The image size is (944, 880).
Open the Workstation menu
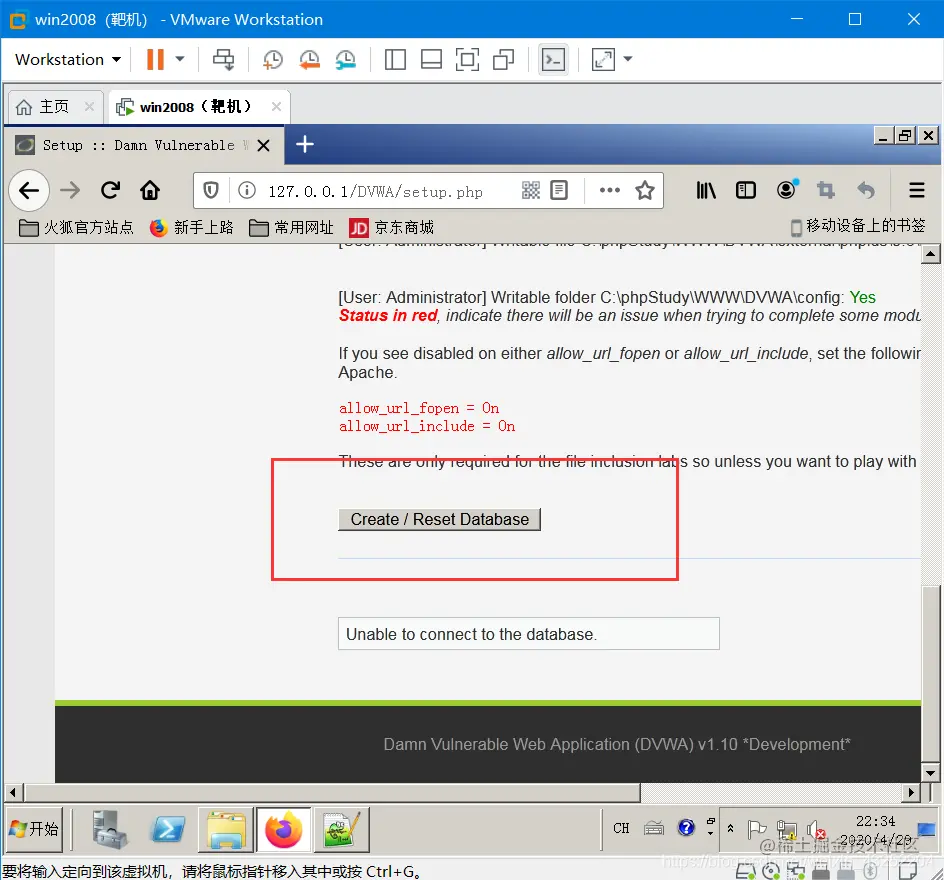pos(67,60)
